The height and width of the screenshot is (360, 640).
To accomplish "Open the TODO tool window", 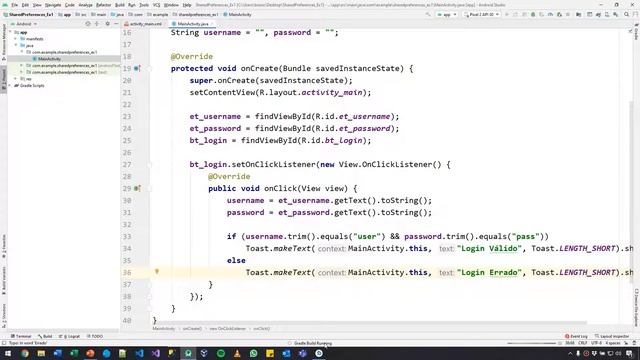I will coord(95,336).
